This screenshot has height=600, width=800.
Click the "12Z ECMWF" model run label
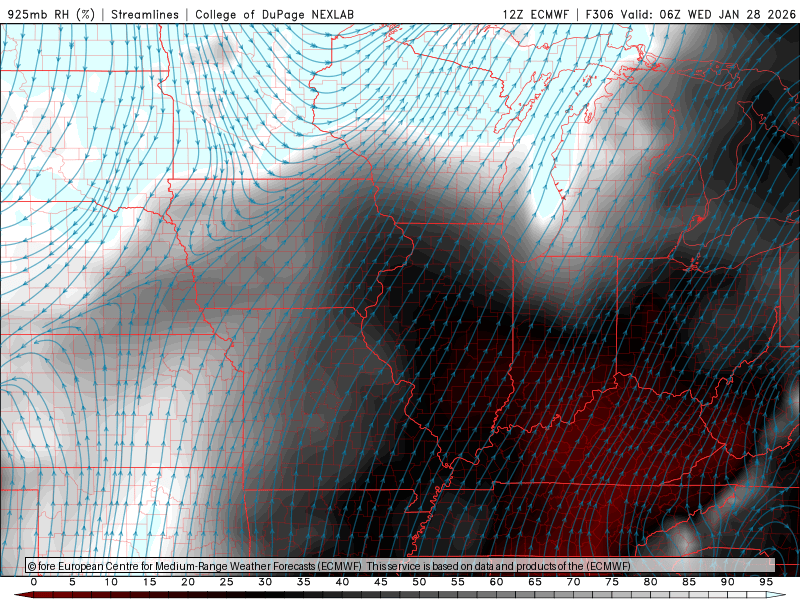pos(535,14)
